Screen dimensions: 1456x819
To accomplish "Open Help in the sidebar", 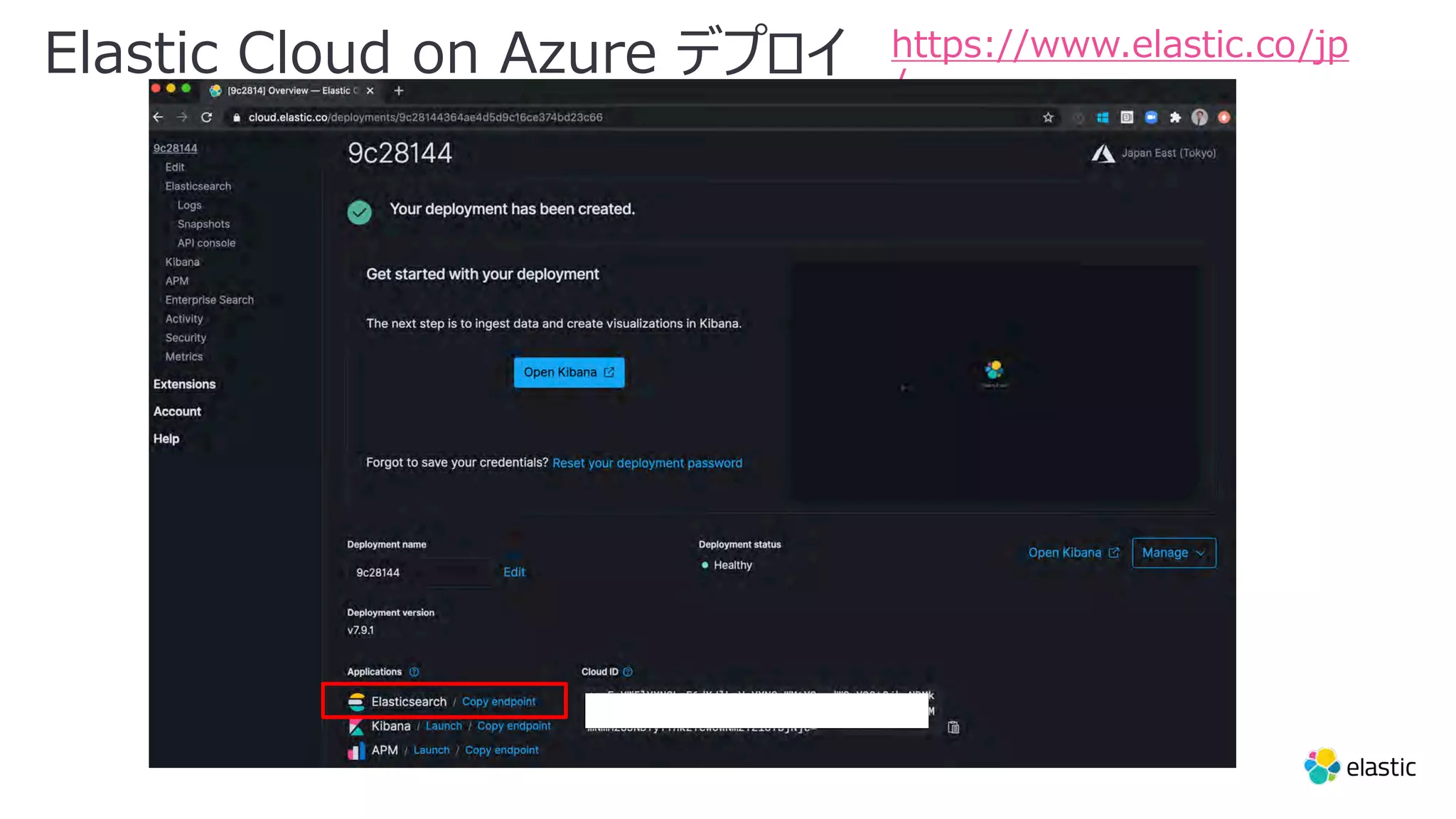I will 166,439.
